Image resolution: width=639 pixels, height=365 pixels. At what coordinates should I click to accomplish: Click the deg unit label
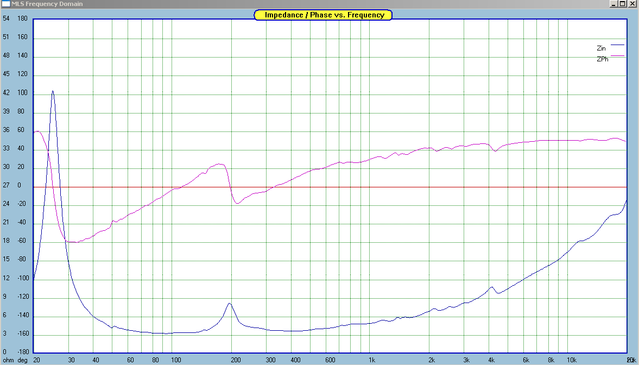[22, 360]
